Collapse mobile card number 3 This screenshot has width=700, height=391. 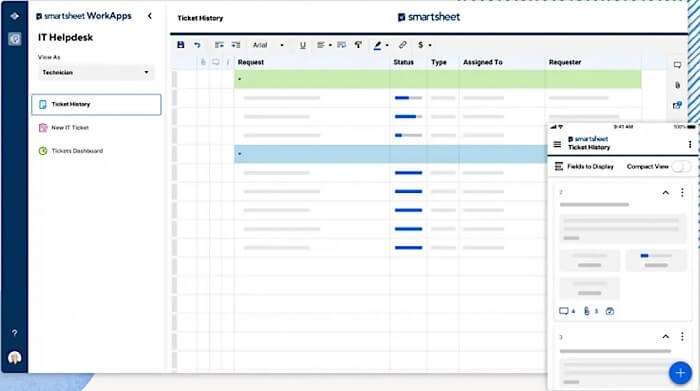point(666,337)
